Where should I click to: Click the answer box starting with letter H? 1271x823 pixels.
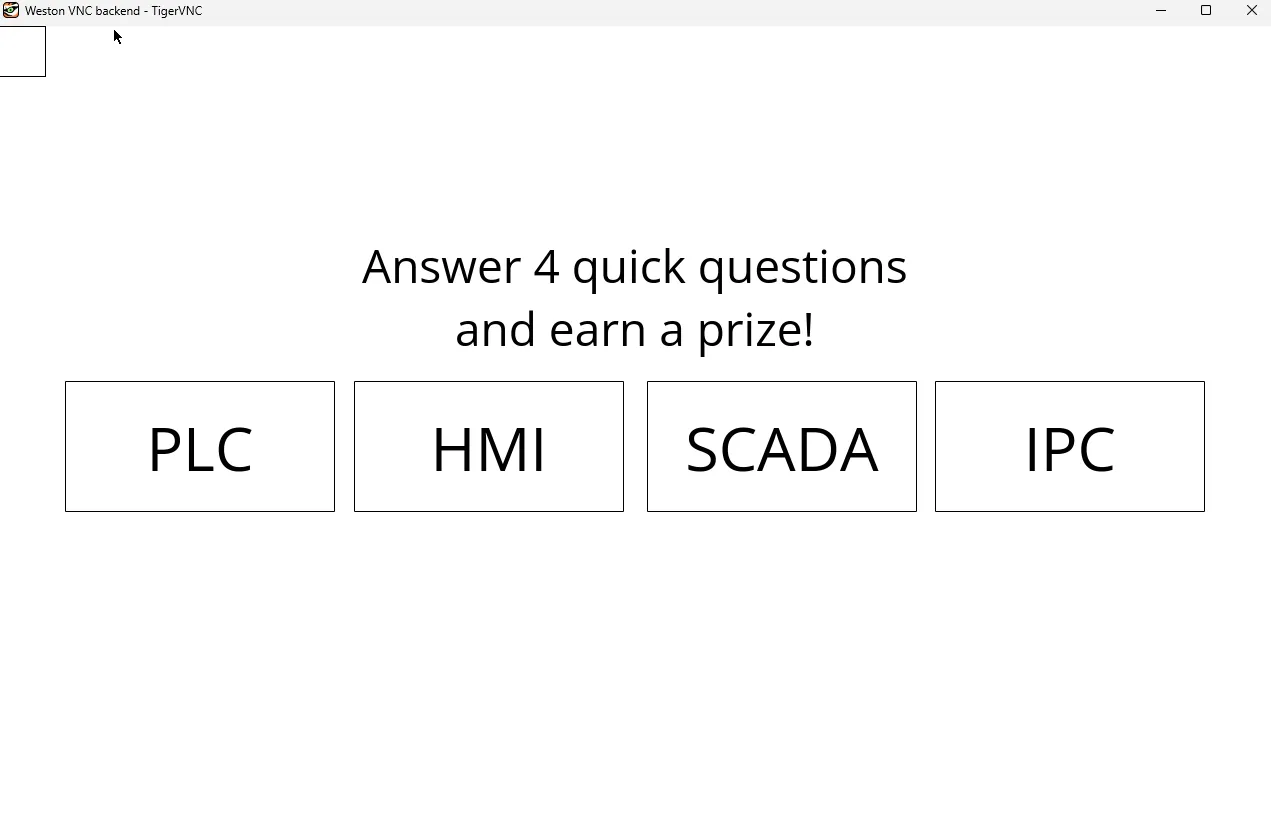coord(489,446)
